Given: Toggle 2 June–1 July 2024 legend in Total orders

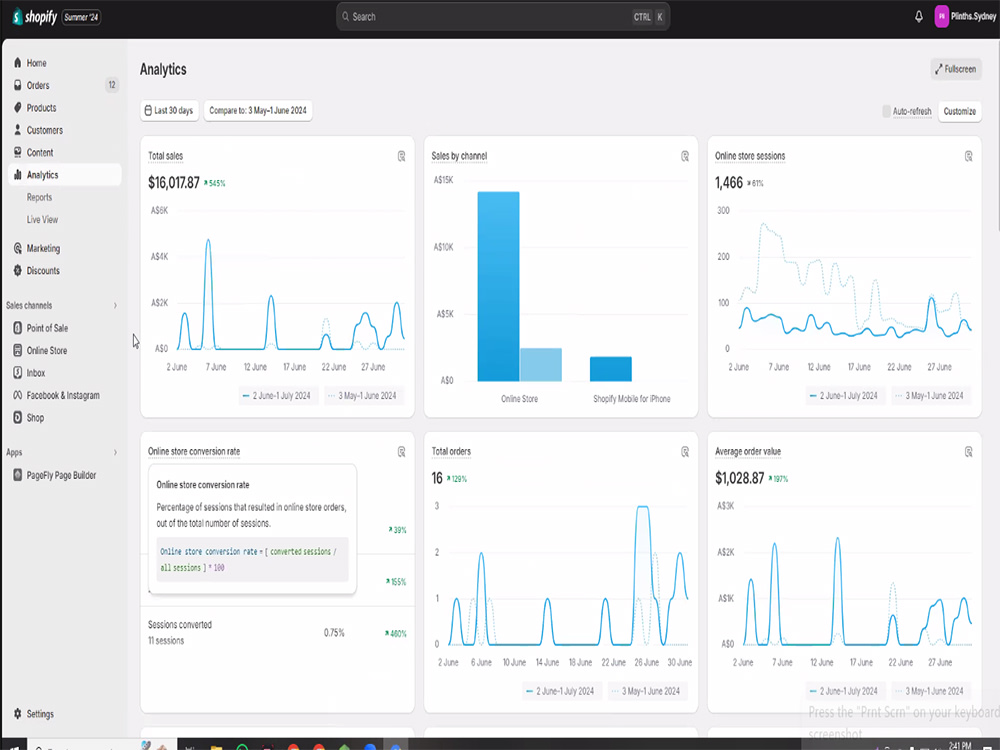Looking at the screenshot, I should click(x=561, y=691).
